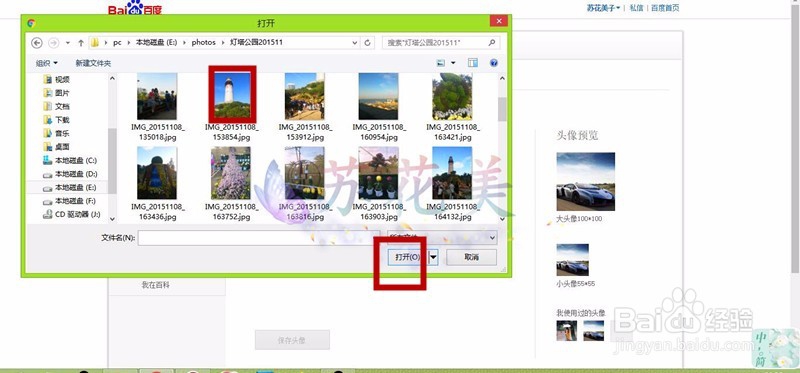Image resolution: width=800 pixels, height=373 pixels.
Task: Click file list scrollbar up arrow
Action: 502,79
